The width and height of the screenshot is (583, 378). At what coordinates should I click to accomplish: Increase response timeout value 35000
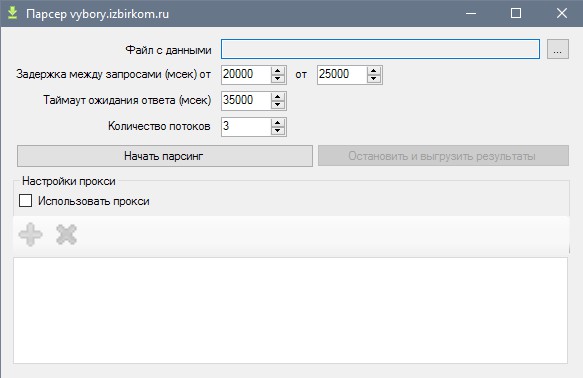pyautogui.click(x=278, y=97)
